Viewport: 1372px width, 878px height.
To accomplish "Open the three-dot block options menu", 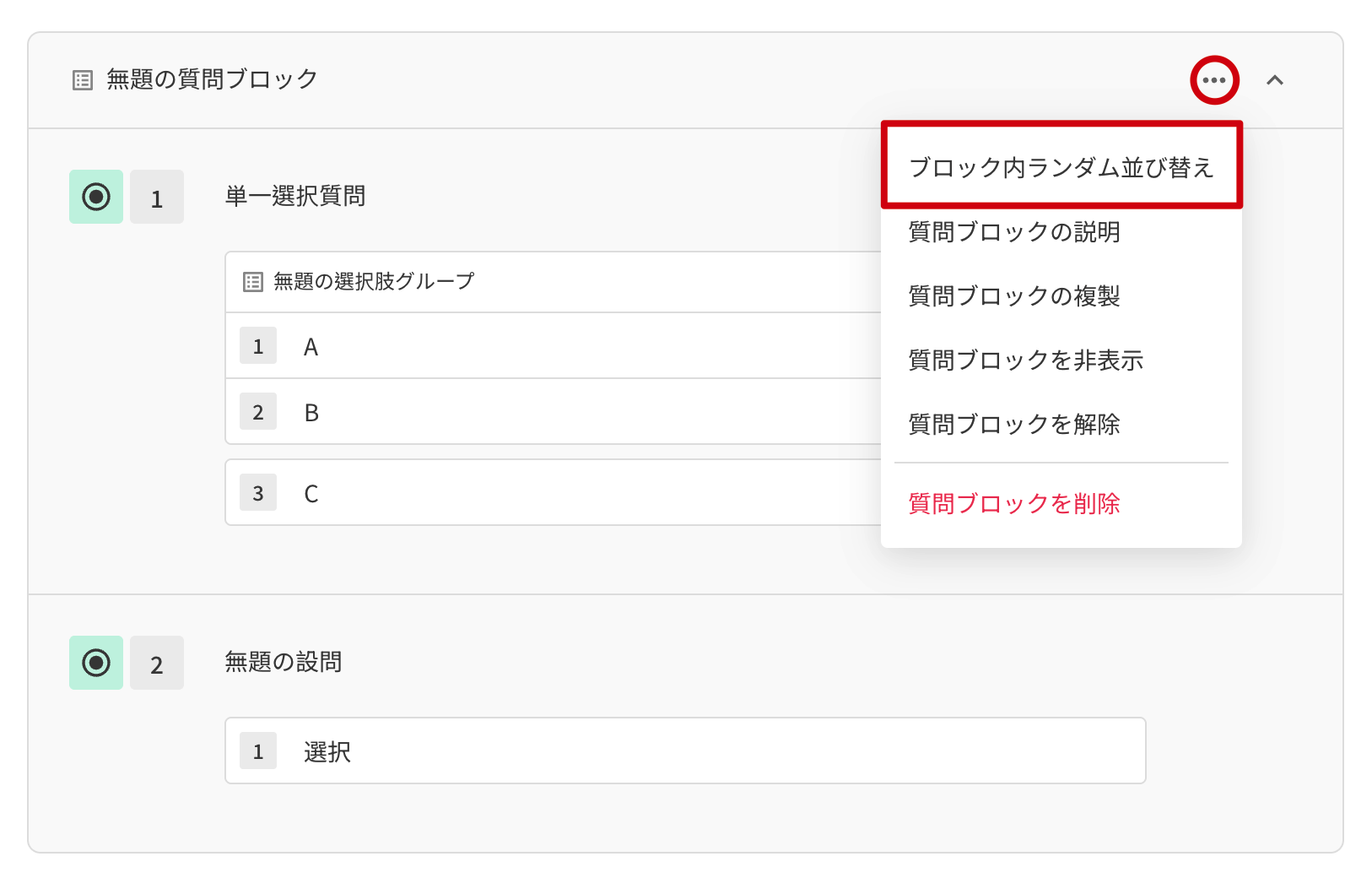I will click(1214, 80).
